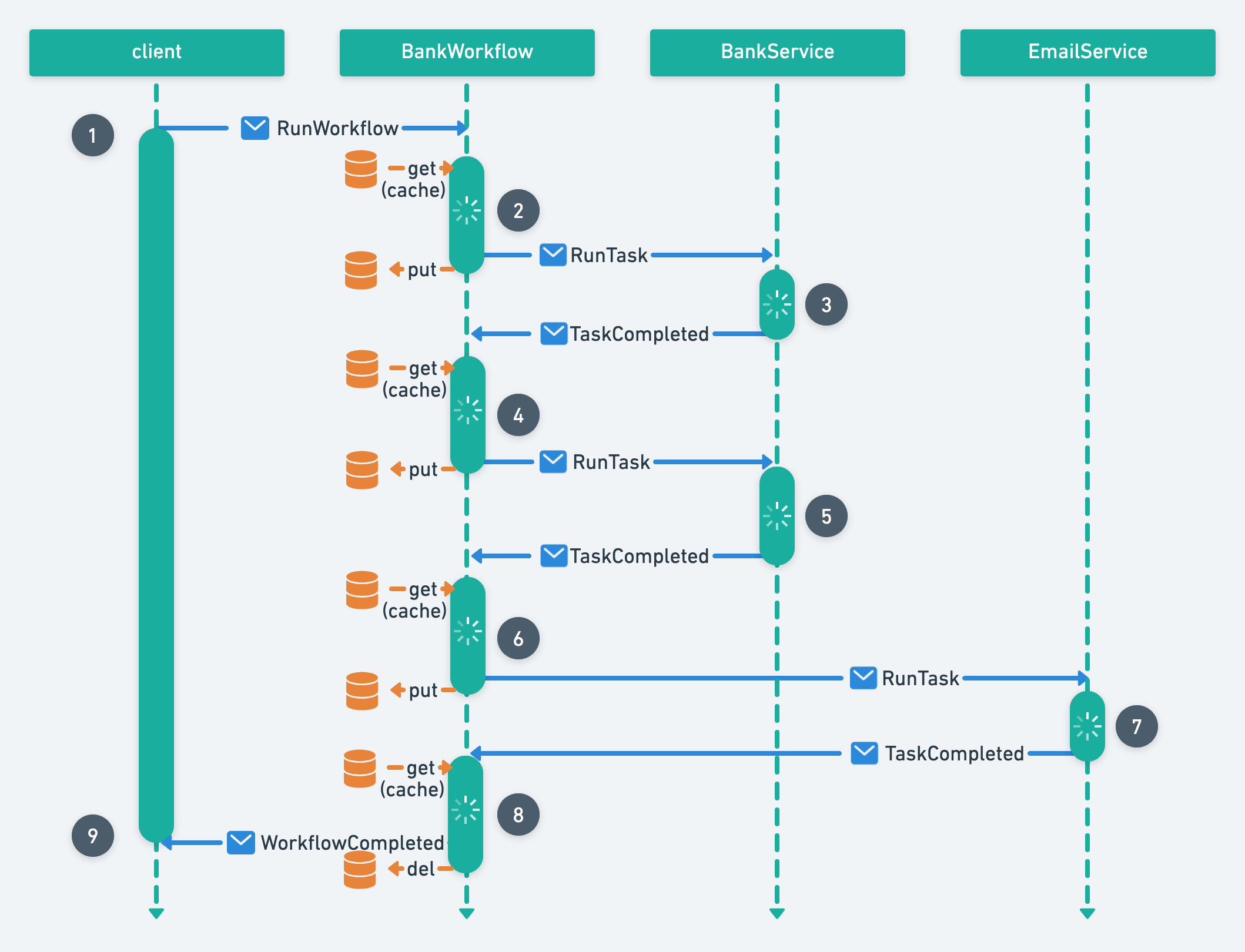The width and height of the screenshot is (1245, 952).
Task: Click the RunTask label beside step 2
Action: (609, 255)
